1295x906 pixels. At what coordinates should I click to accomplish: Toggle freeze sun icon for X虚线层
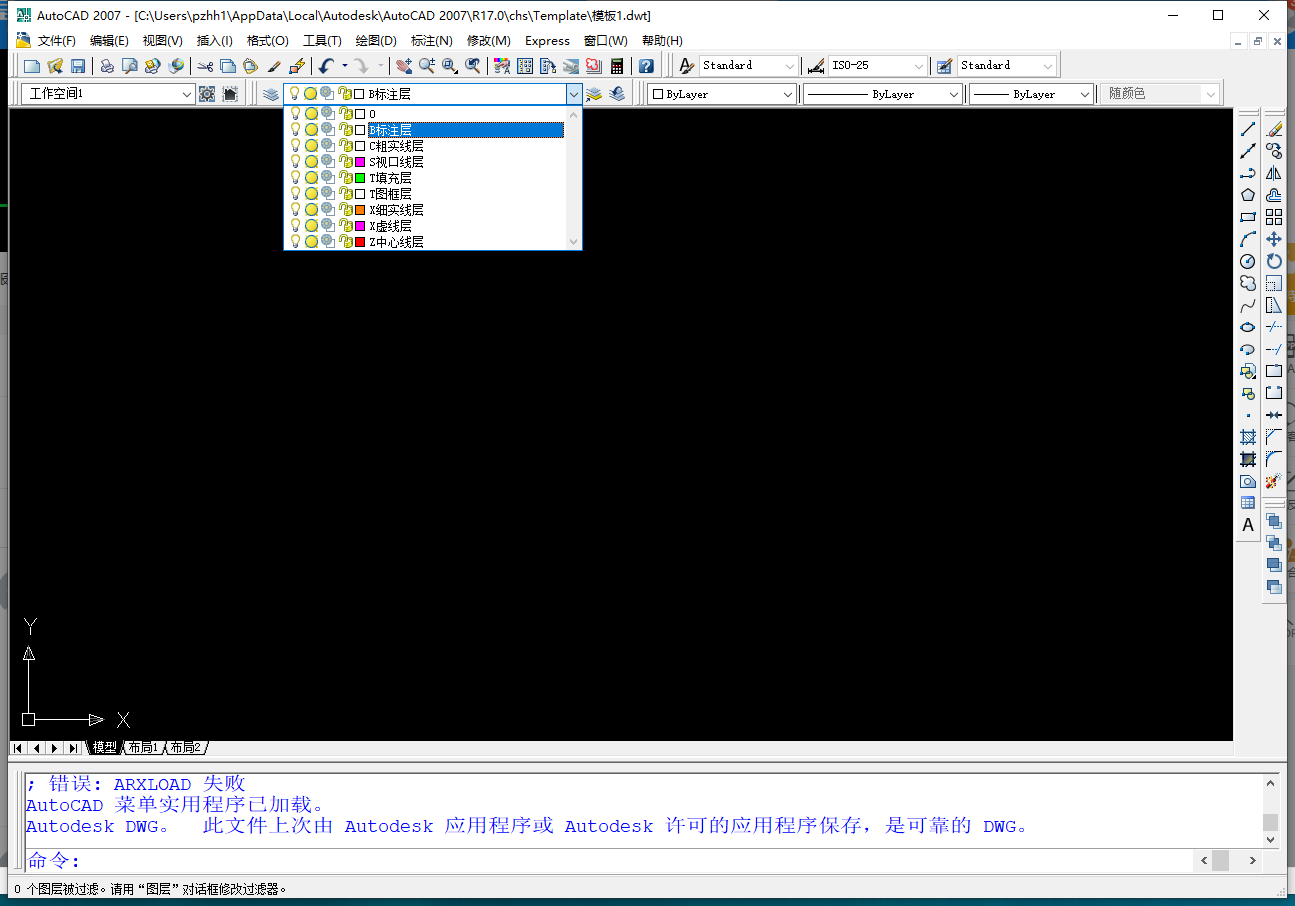(311, 226)
